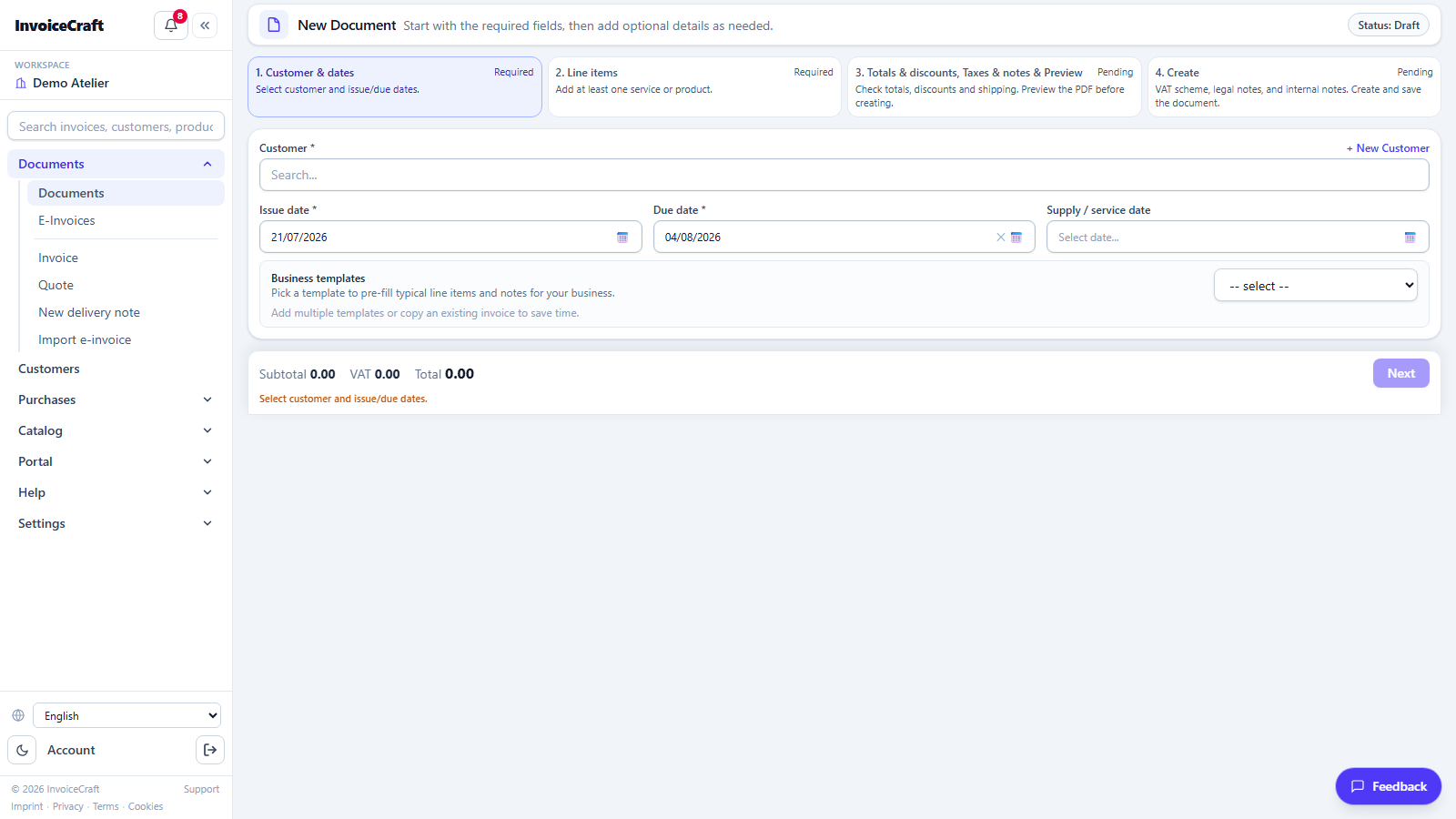
Task: Open the Cookies link
Action: click(146, 806)
